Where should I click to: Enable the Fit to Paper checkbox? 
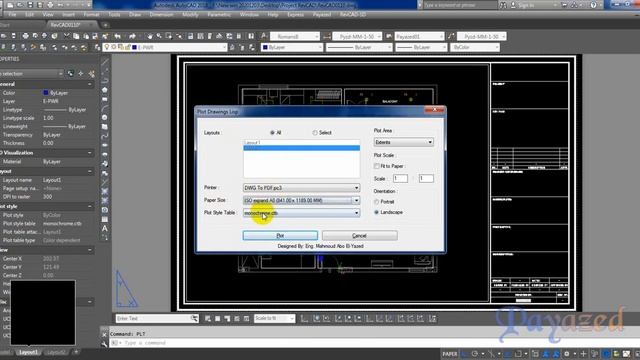click(376, 166)
